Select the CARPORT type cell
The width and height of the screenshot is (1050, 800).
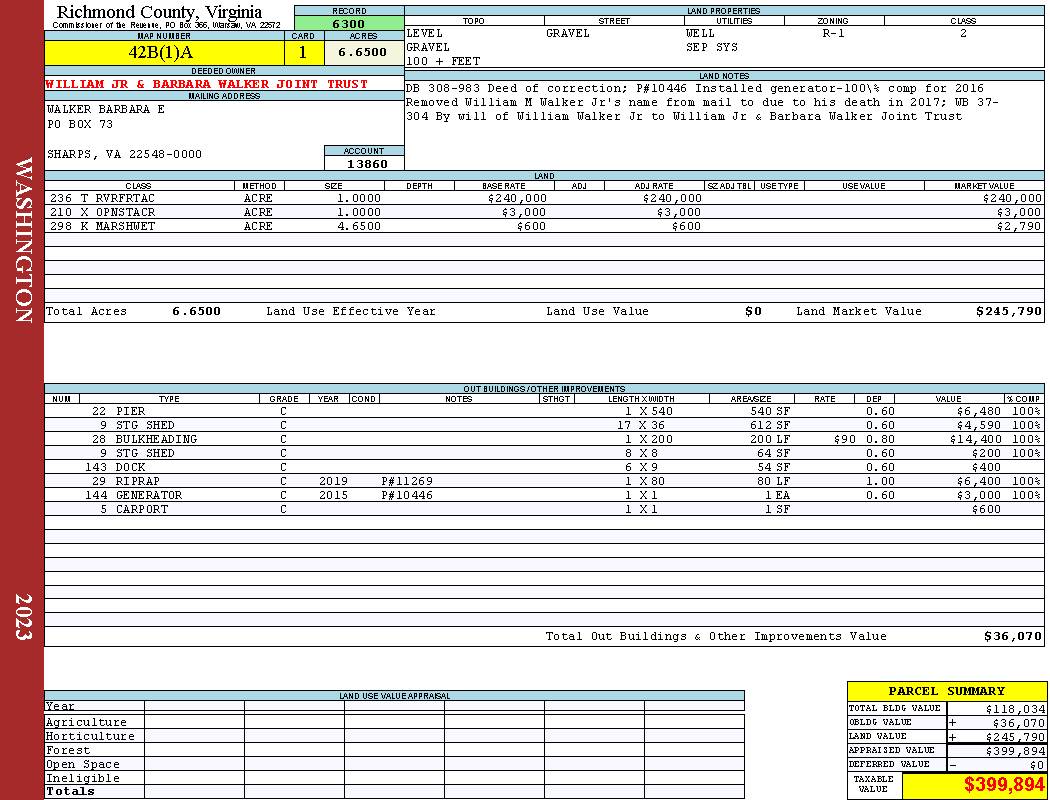point(141,510)
